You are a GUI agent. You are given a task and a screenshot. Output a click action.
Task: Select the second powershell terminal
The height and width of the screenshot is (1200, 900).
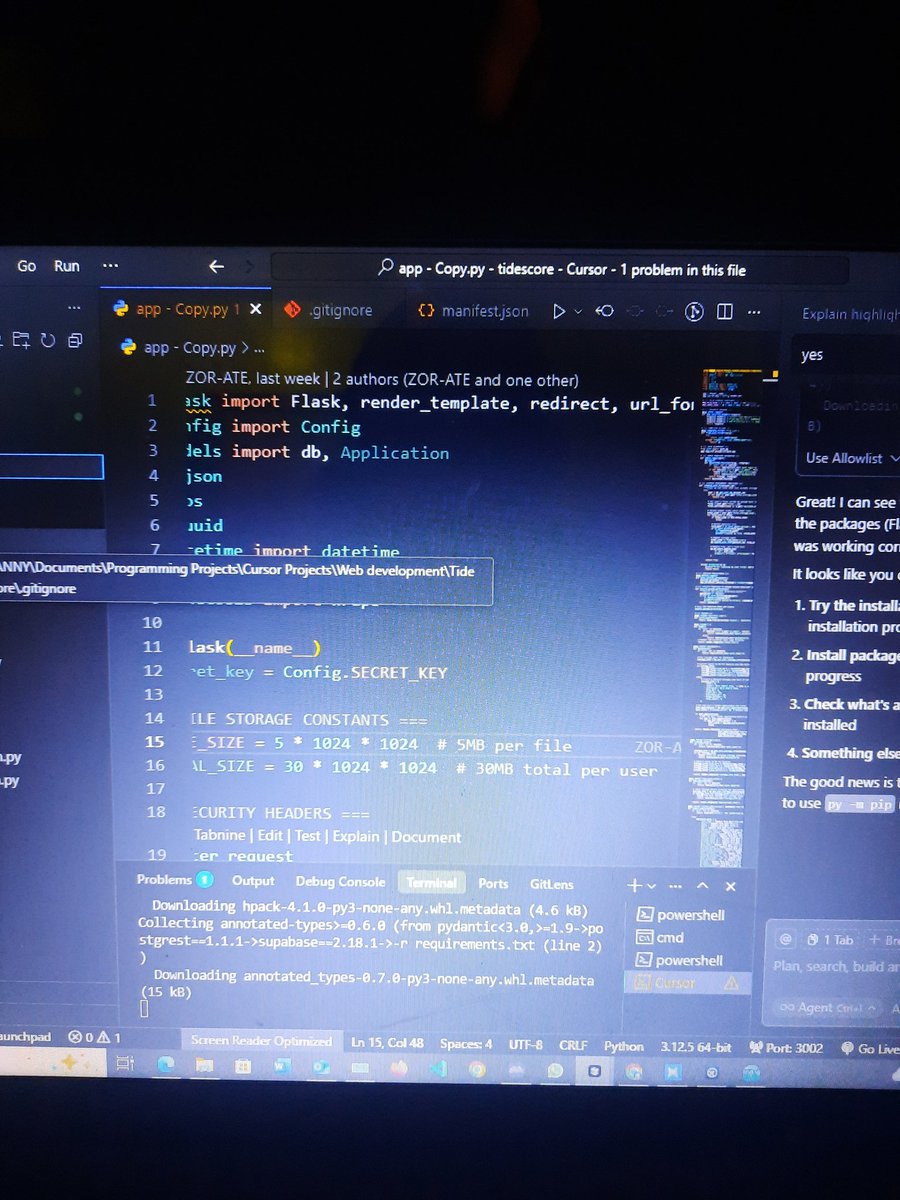coord(681,960)
